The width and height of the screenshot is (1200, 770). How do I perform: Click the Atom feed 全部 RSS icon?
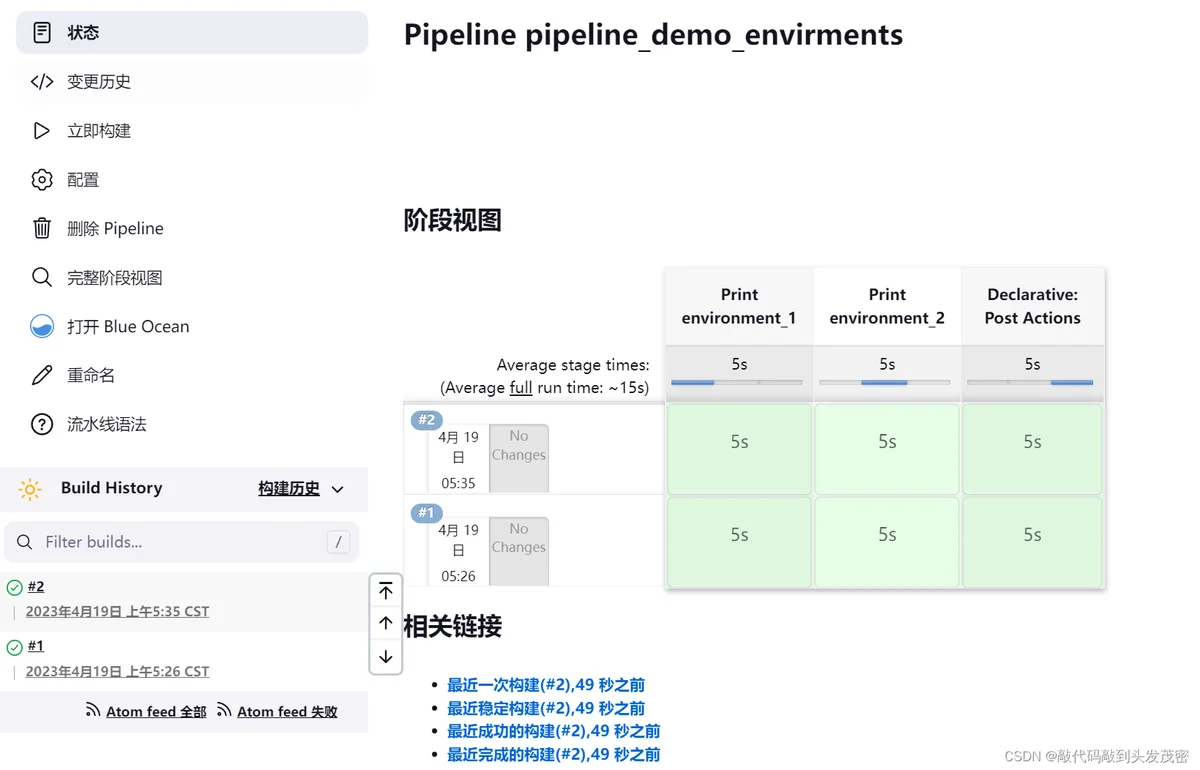click(93, 710)
